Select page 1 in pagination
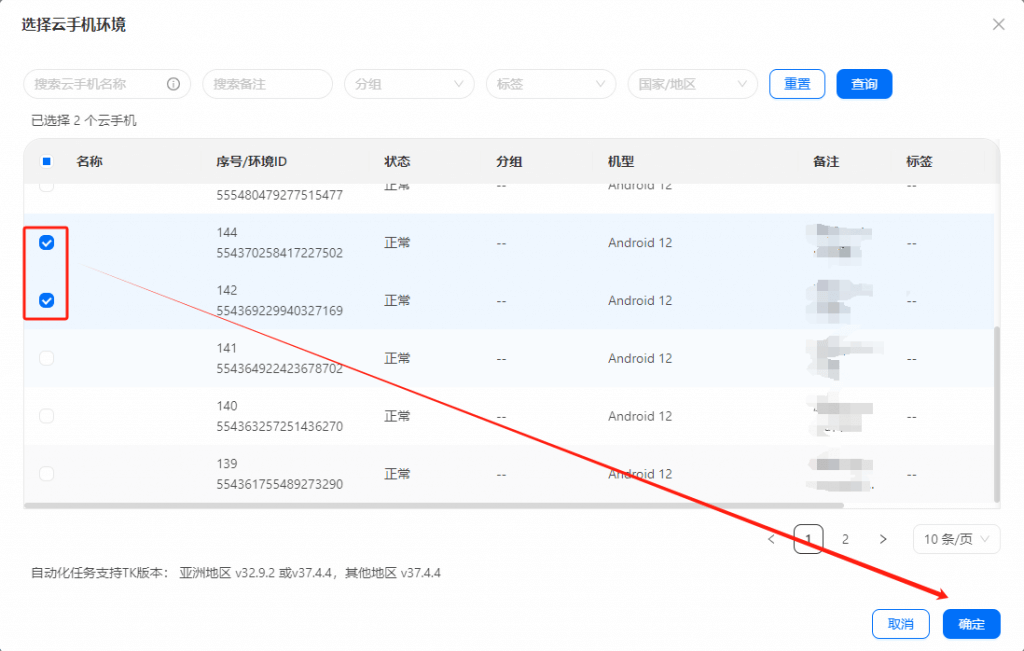The image size is (1024, 651). click(808, 539)
